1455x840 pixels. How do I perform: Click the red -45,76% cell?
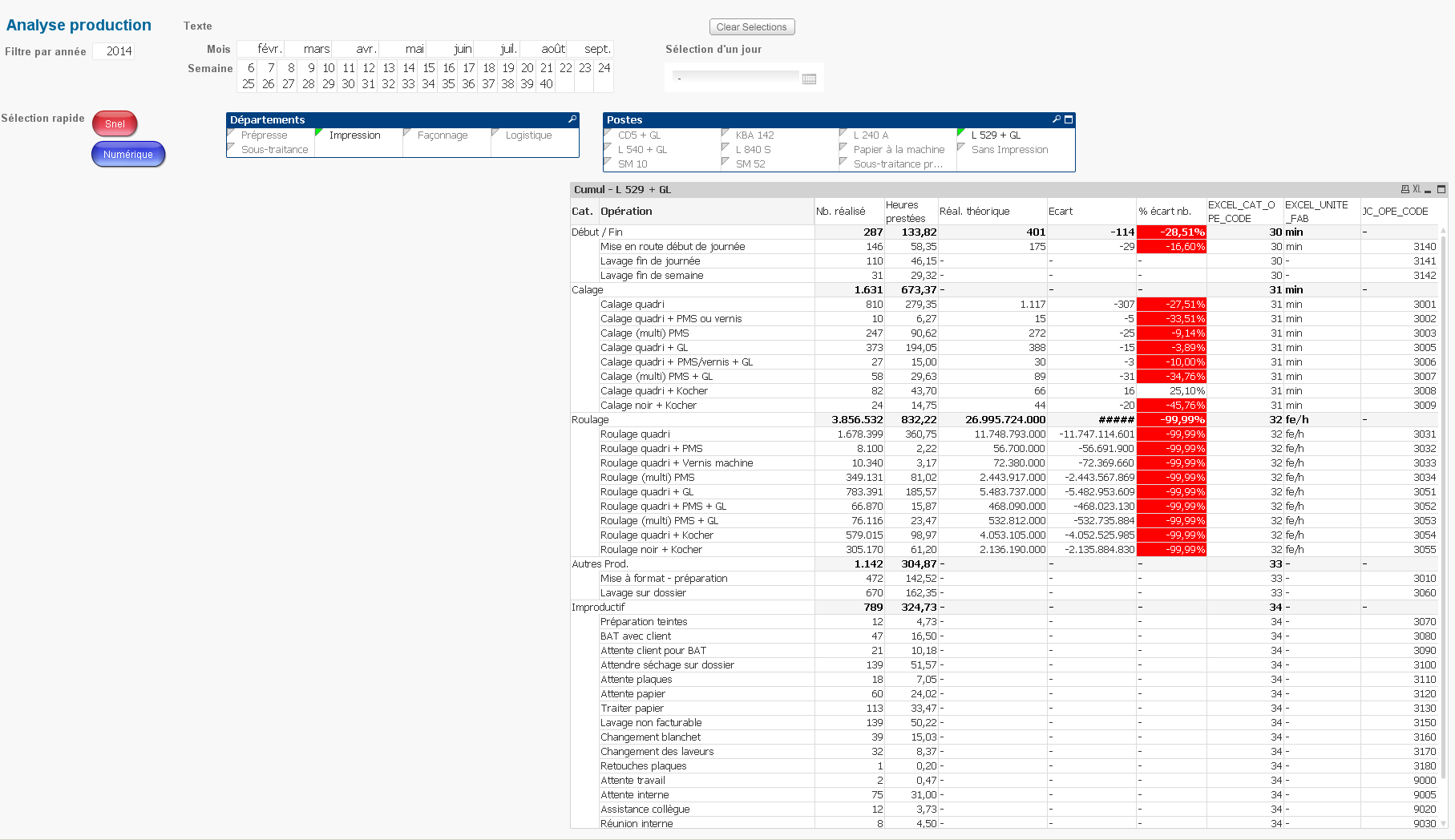click(1171, 406)
